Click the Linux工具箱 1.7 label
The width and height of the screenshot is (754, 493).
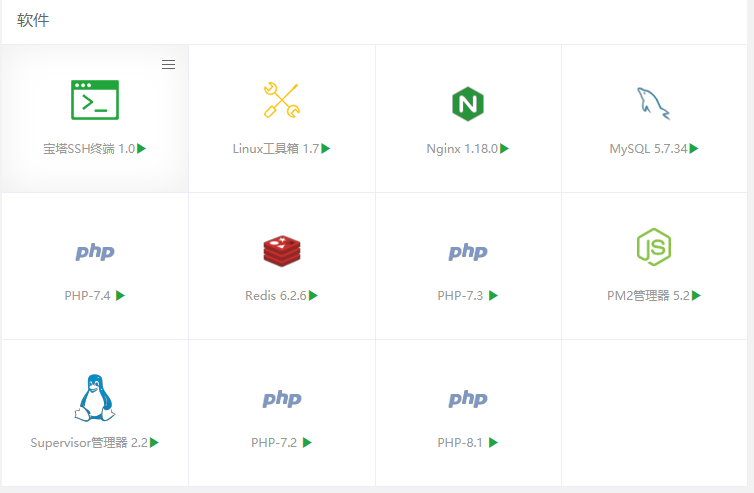coord(276,149)
